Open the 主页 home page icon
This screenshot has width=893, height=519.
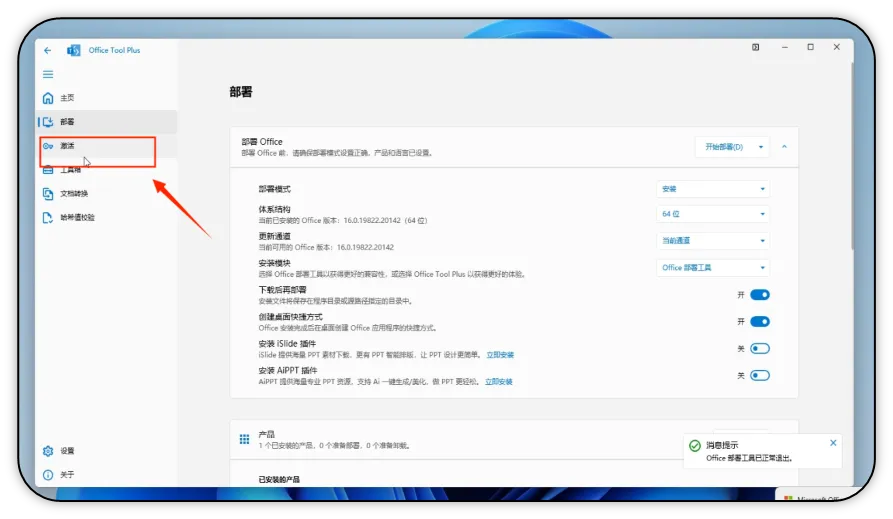pyautogui.click(x=48, y=98)
